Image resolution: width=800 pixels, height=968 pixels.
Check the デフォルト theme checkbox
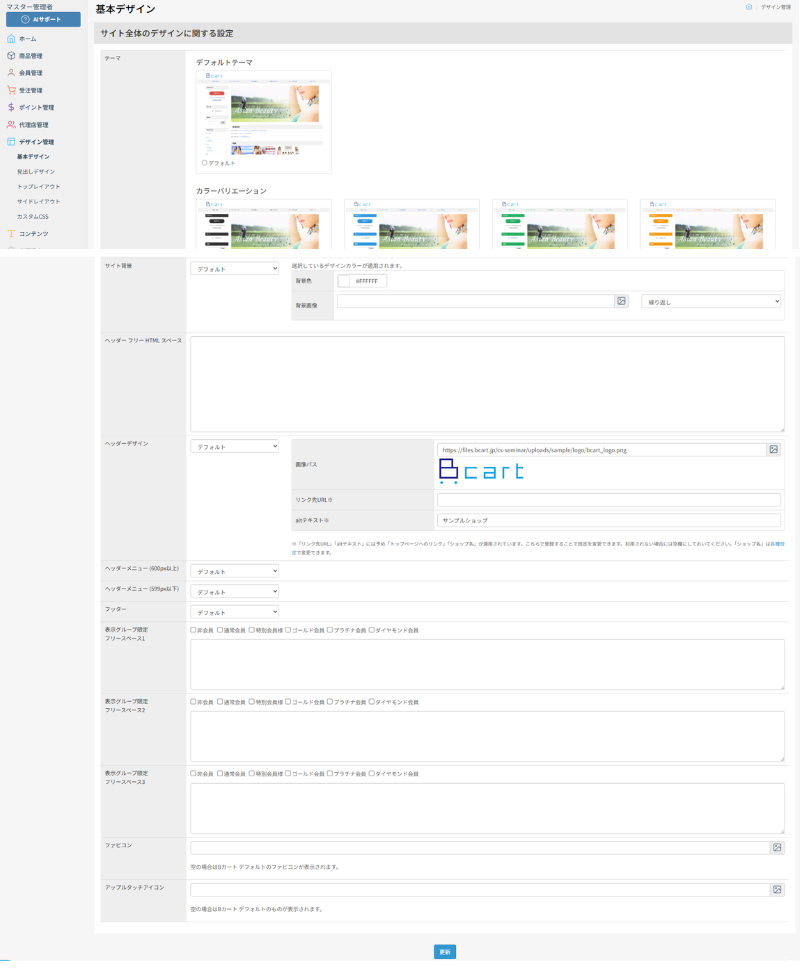205,162
